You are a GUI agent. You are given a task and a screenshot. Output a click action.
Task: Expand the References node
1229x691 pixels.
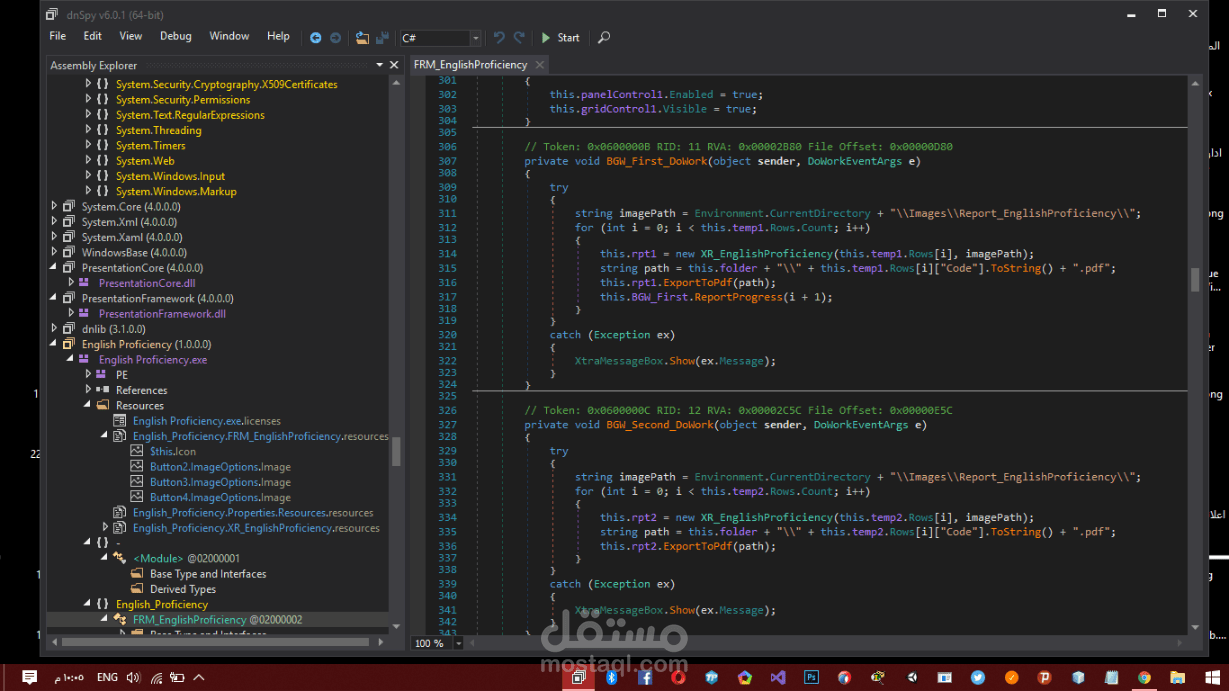click(88, 390)
